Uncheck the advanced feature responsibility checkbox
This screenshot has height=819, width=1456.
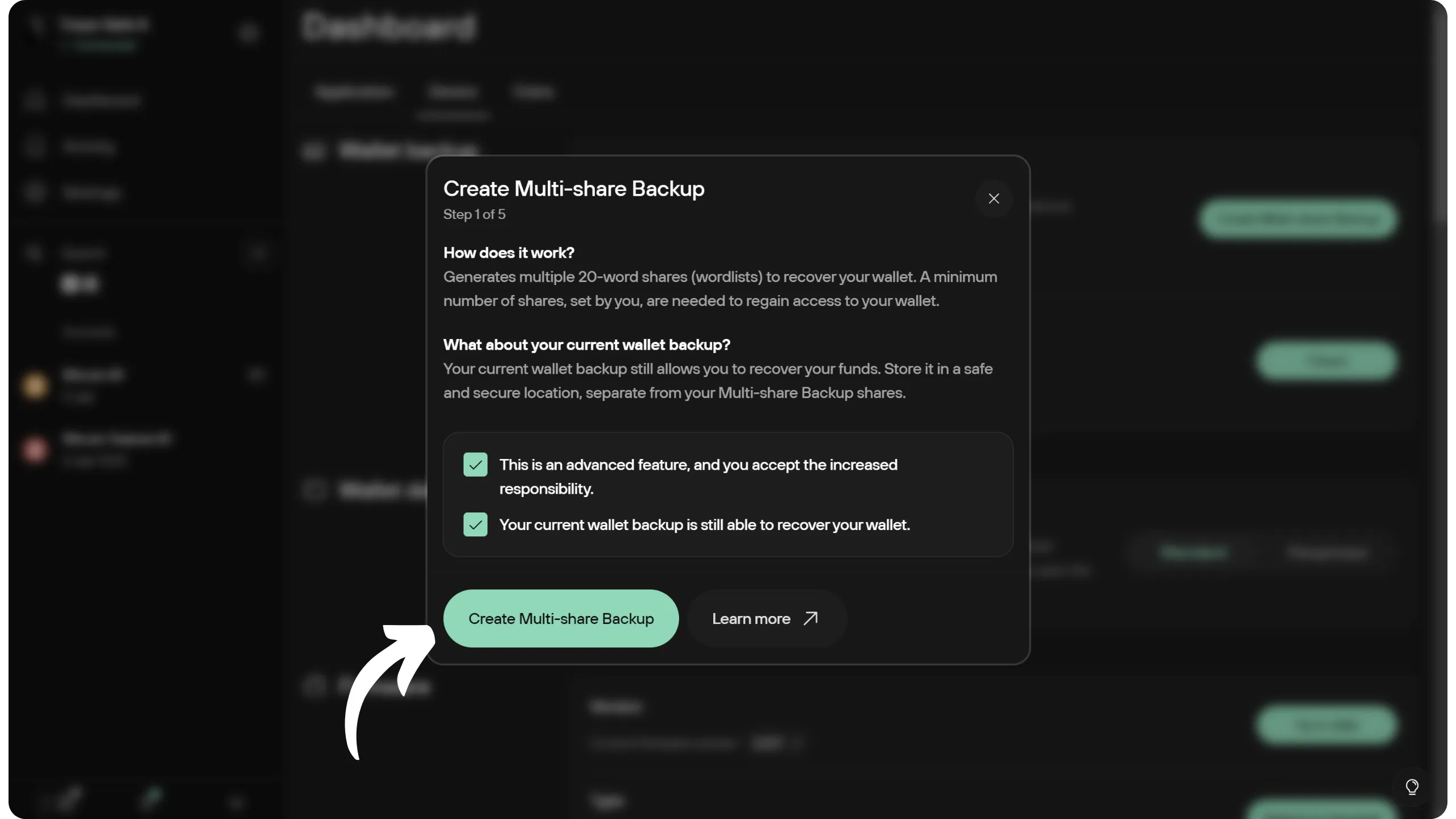(475, 465)
